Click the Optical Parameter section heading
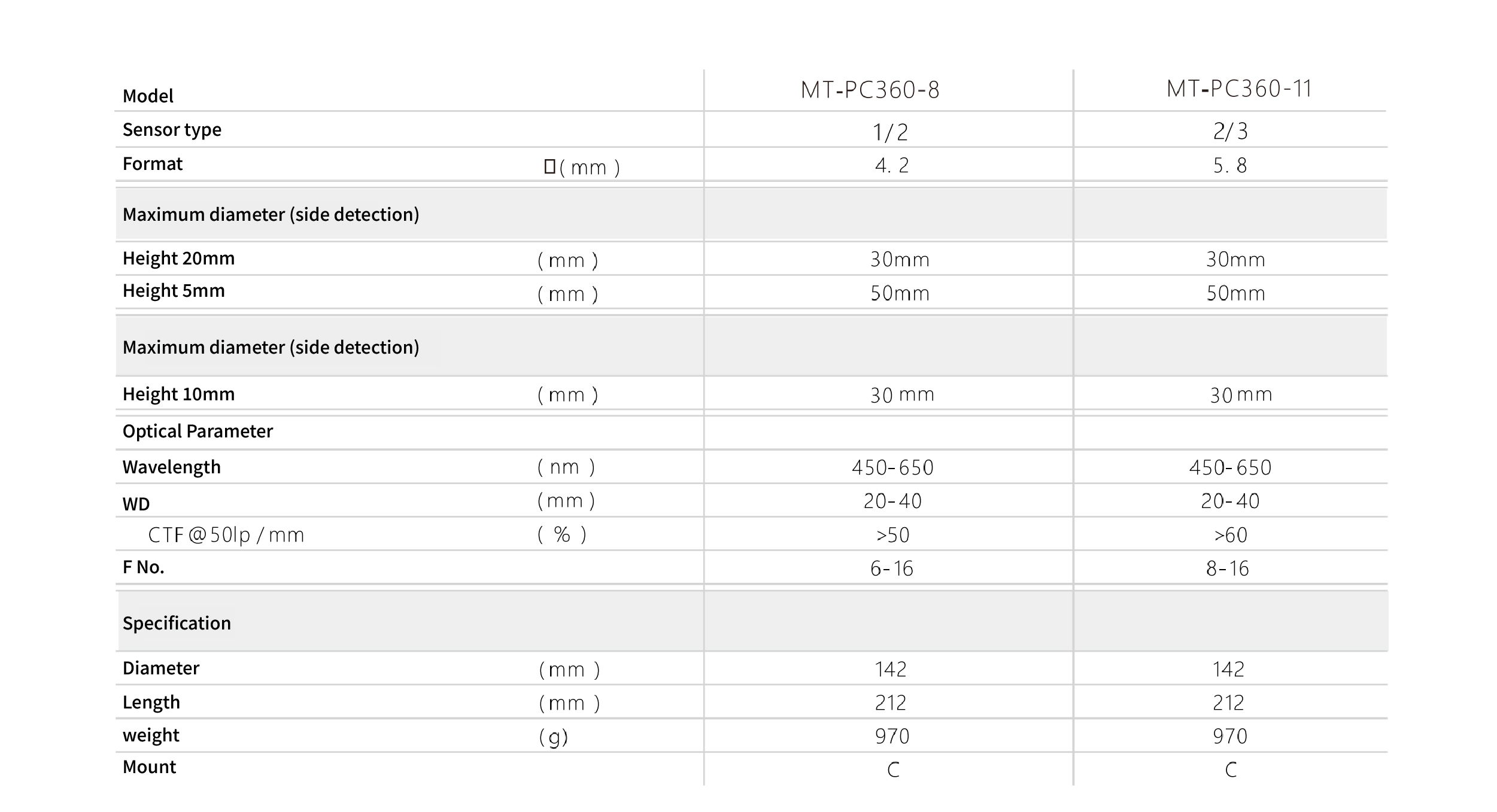1497x812 pixels. pyautogui.click(x=198, y=431)
